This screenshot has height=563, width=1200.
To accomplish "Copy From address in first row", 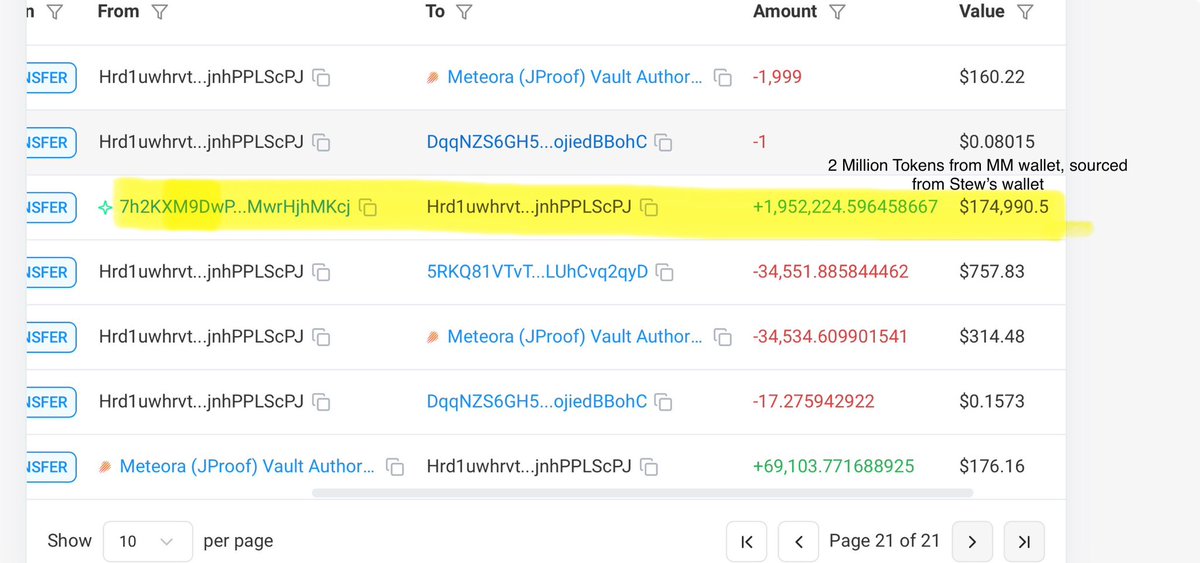I will pyautogui.click(x=322, y=78).
